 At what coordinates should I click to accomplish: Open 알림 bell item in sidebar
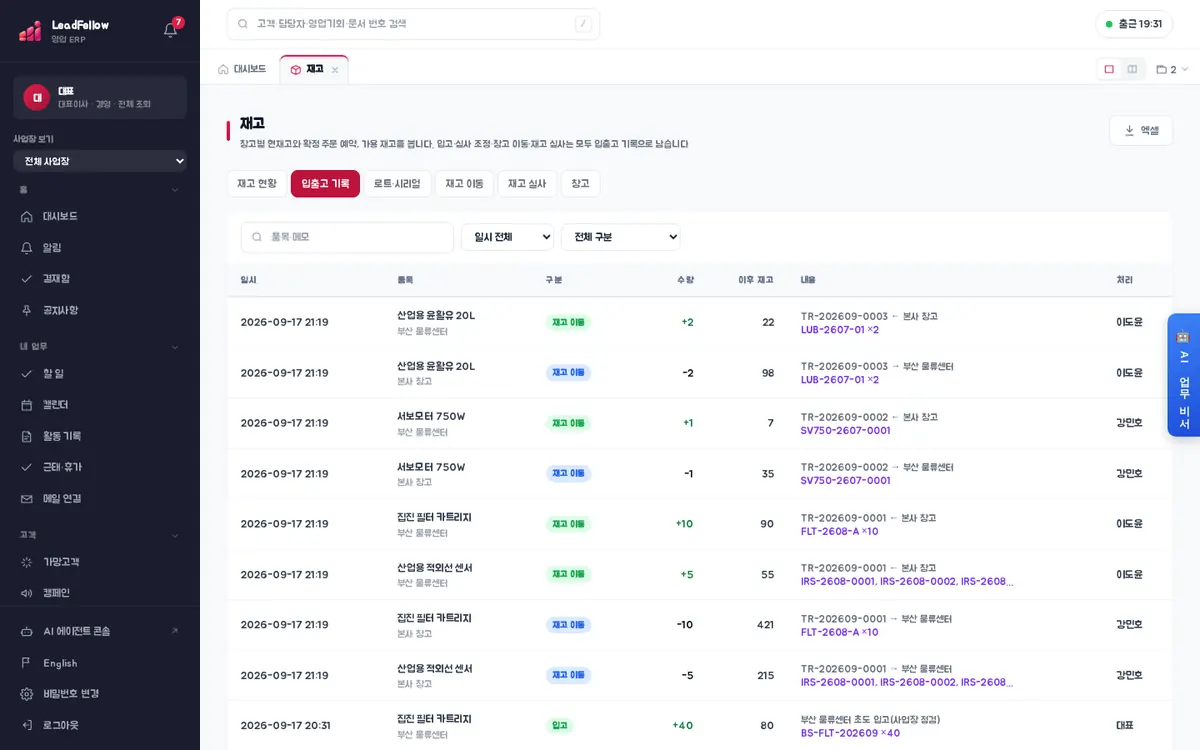click(x=100, y=247)
